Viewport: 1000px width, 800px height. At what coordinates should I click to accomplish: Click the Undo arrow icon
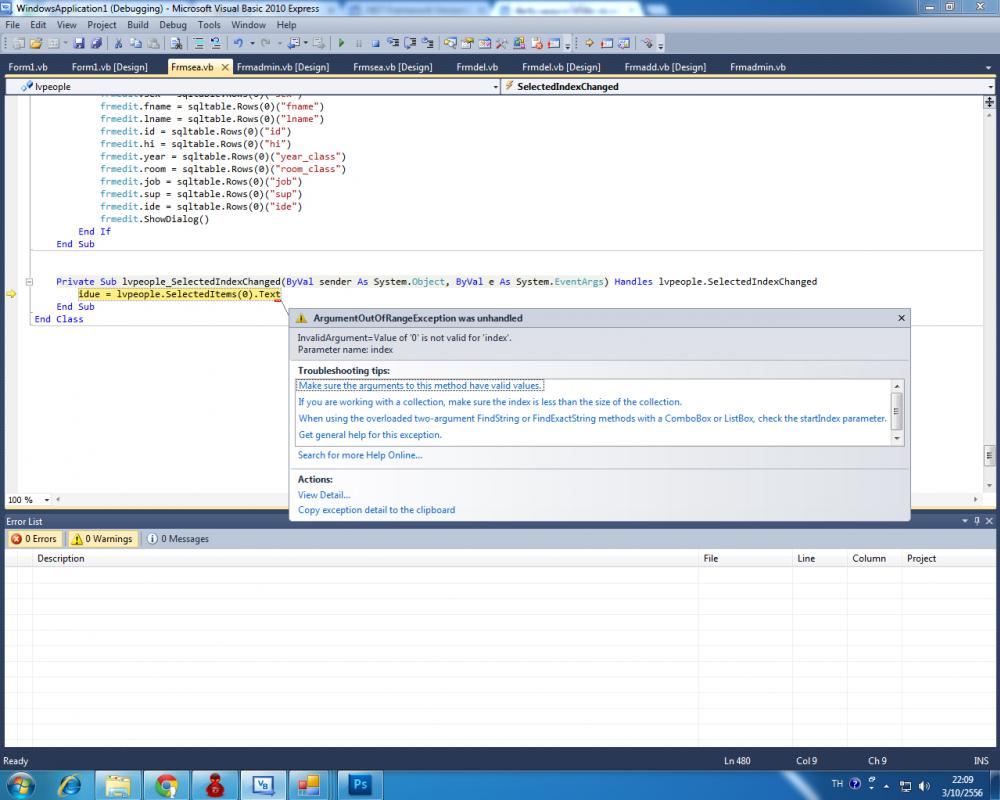click(237, 44)
